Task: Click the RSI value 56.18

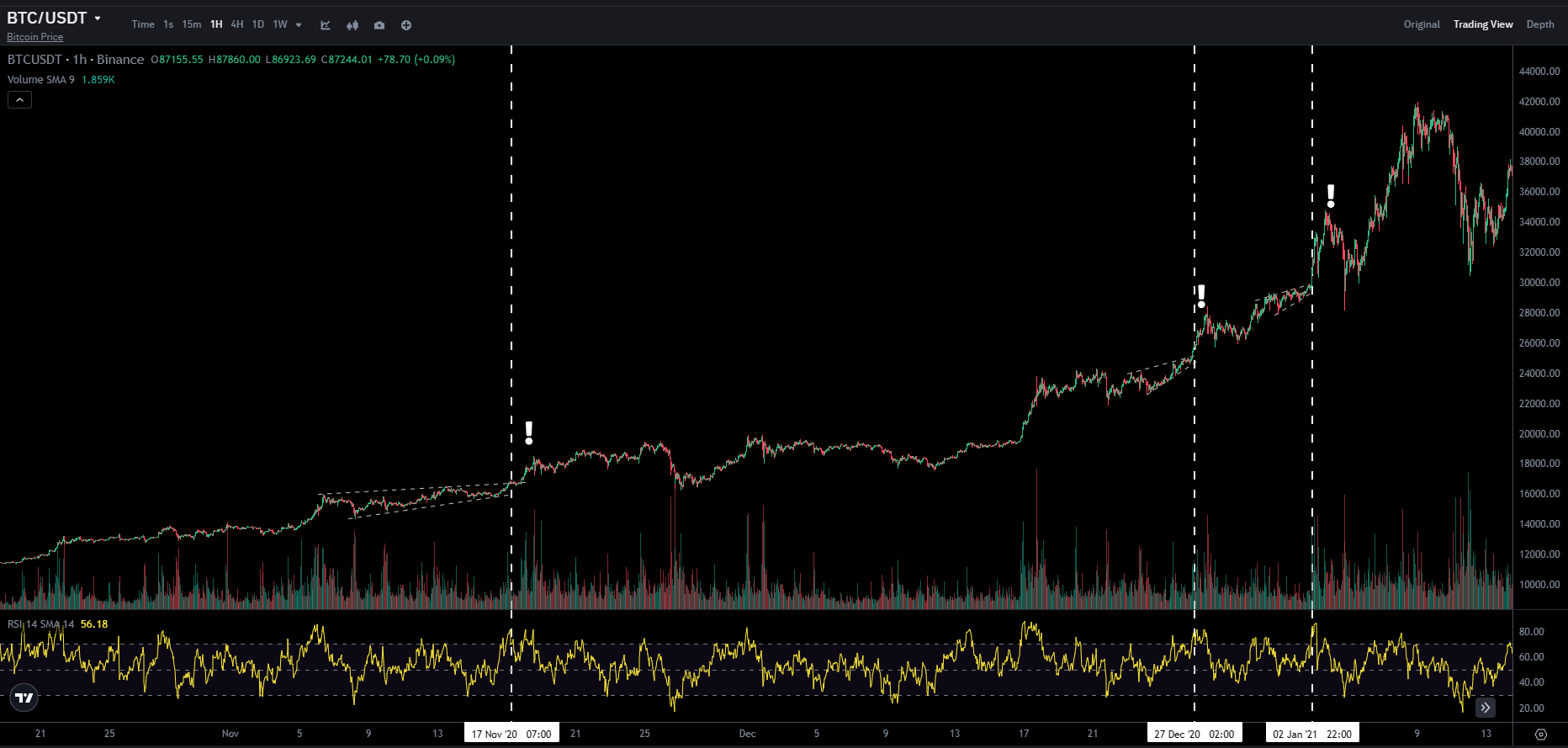Action: pyautogui.click(x=94, y=624)
